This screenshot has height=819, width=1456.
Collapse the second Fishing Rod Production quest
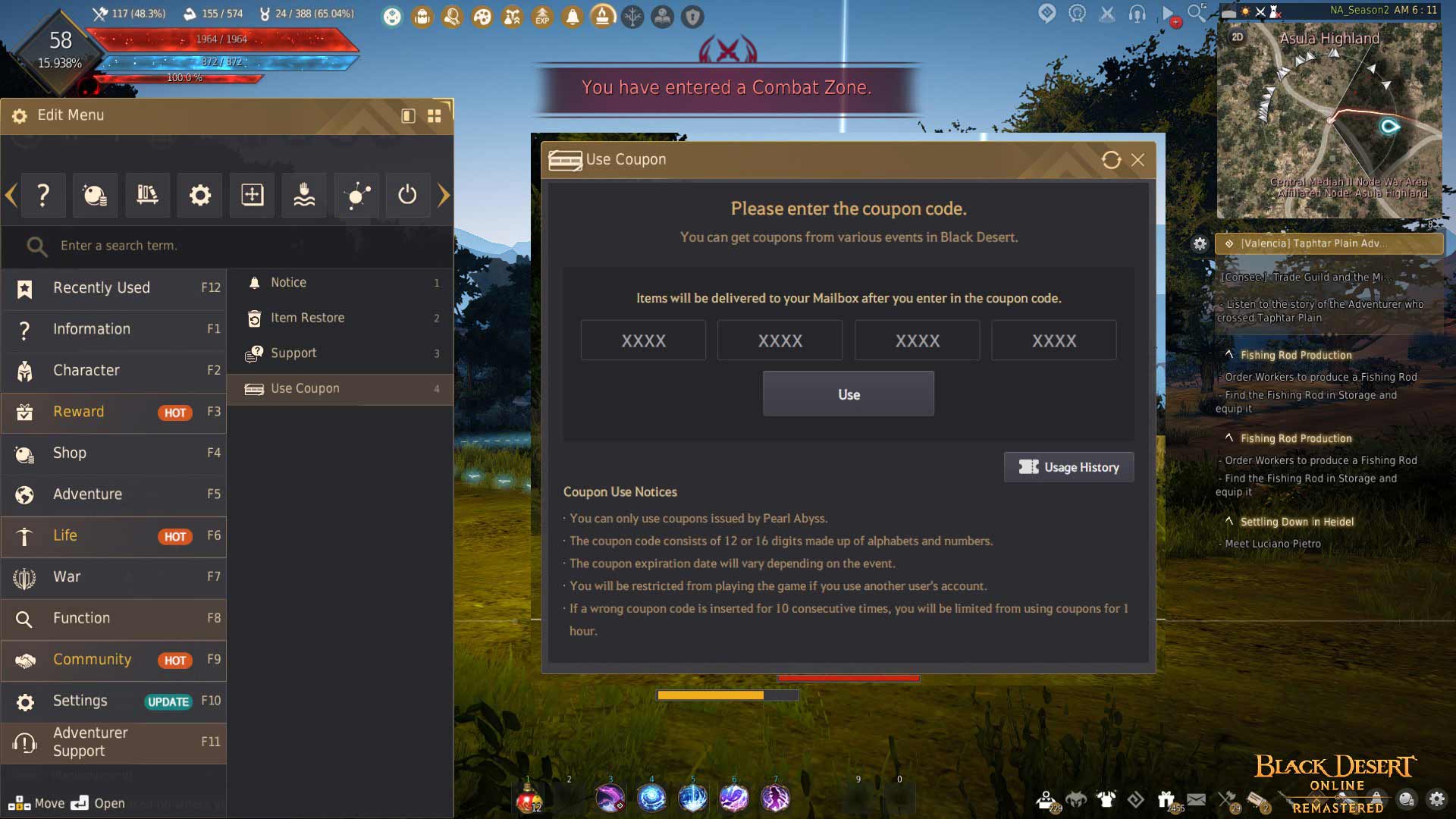click(1229, 438)
